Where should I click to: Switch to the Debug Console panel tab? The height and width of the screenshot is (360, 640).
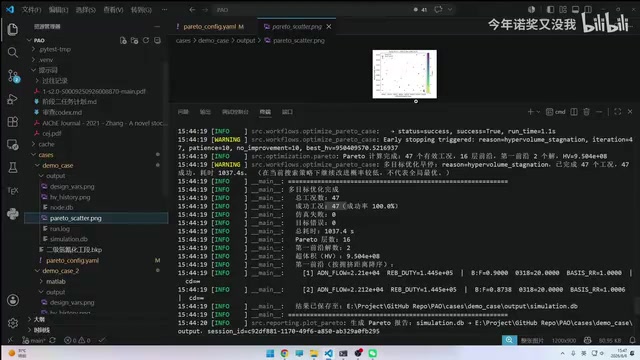click(235, 111)
